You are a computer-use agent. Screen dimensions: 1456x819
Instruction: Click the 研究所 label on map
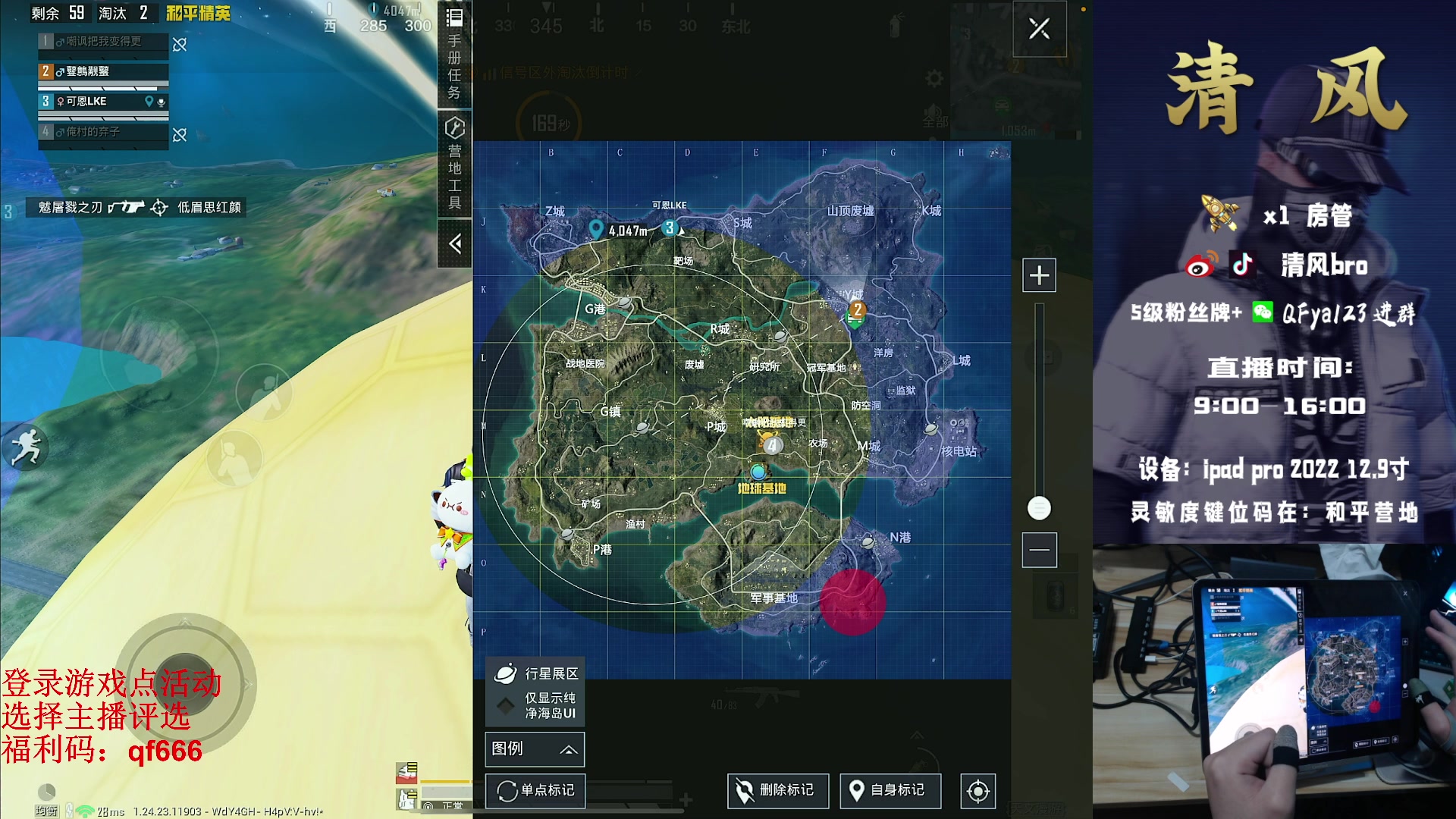coord(764,367)
